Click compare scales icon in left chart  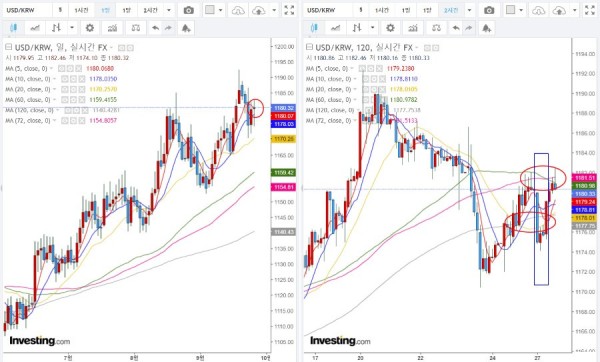point(135,28)
